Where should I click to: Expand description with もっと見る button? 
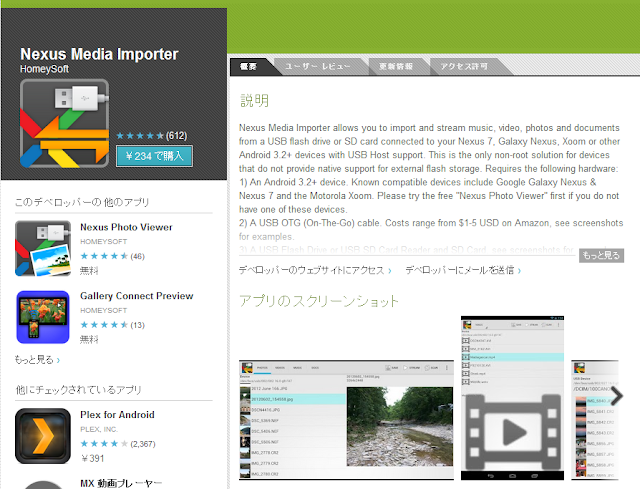click(x=601, y=256)
